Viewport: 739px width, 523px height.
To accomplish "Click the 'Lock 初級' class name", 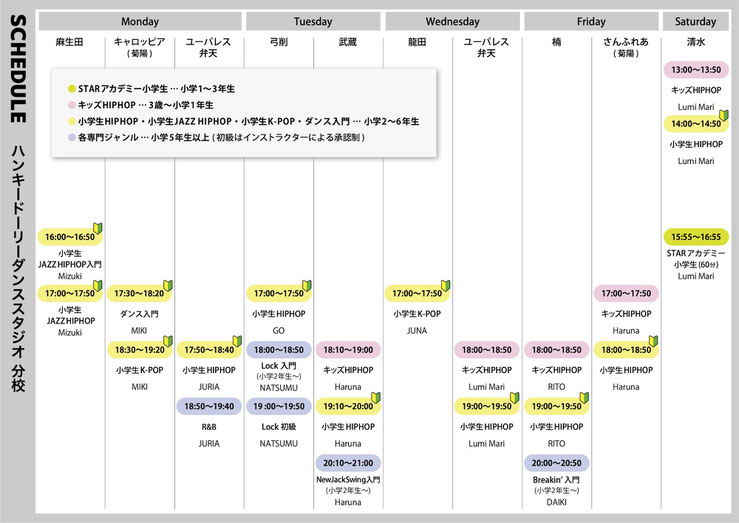I will tap(279, 427).
